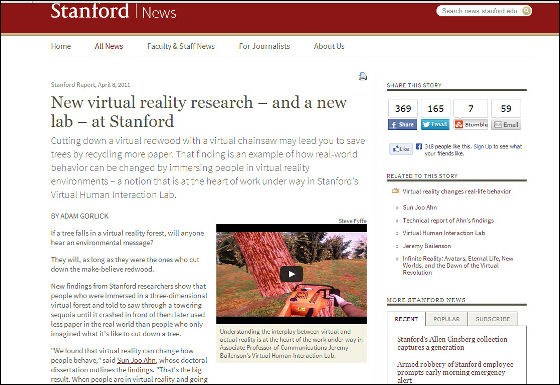
Task: Click the email count 59
Action: (x=506, y=108)
